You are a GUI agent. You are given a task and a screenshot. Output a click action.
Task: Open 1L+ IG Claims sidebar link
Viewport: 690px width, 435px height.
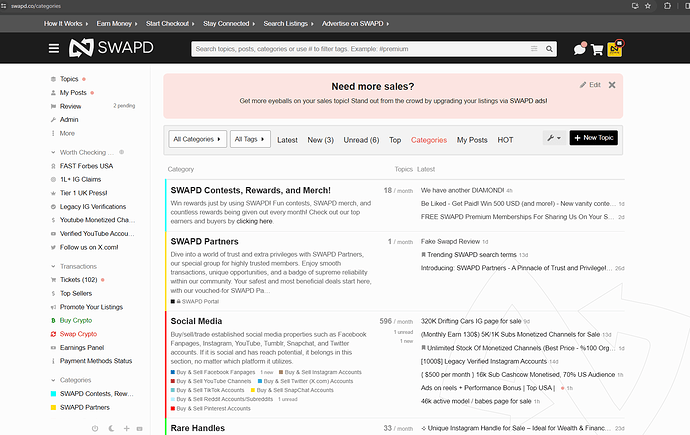pos(81,179)
